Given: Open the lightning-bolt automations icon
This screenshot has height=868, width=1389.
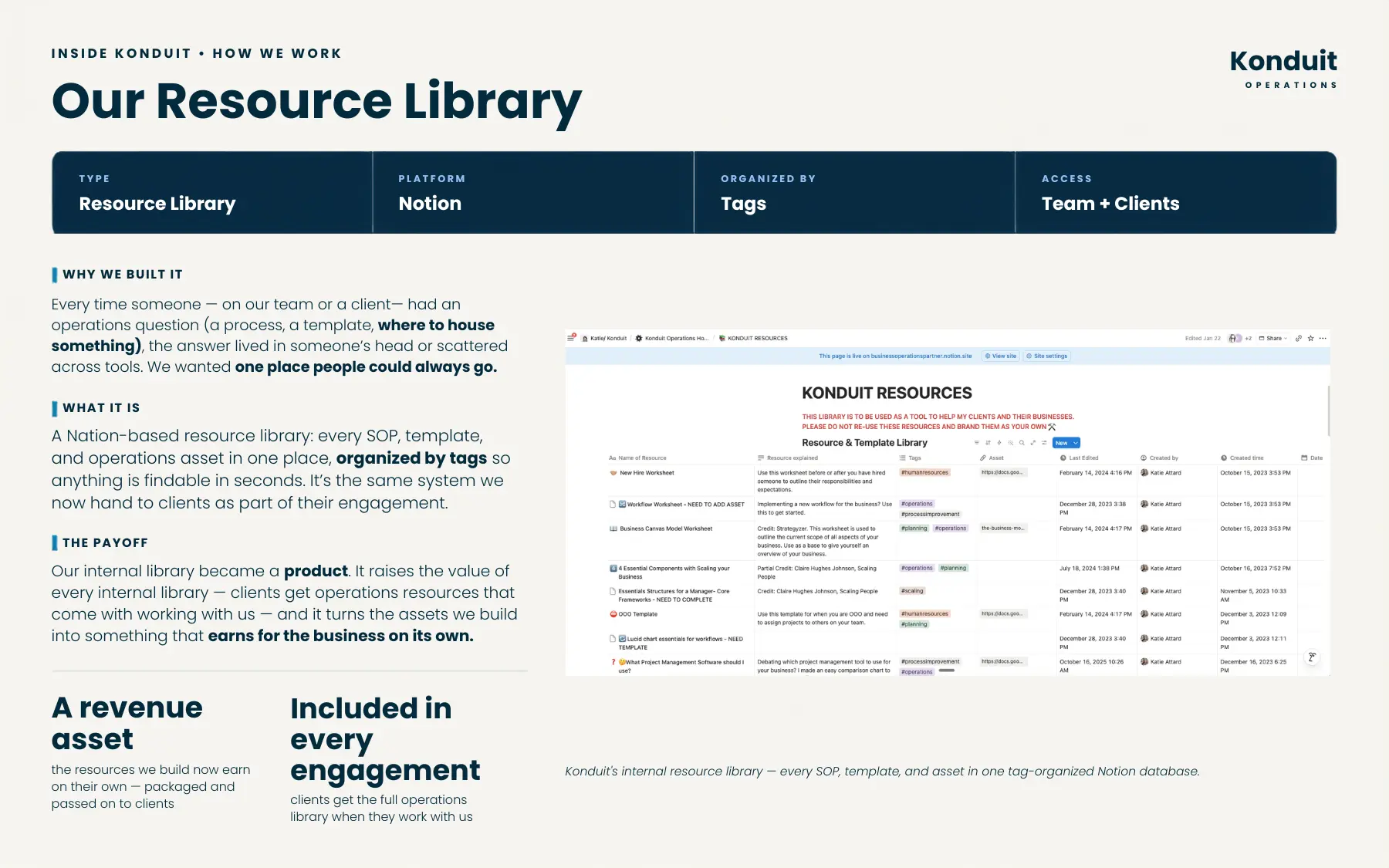Looking at the screenshot, I should (999, 443).
